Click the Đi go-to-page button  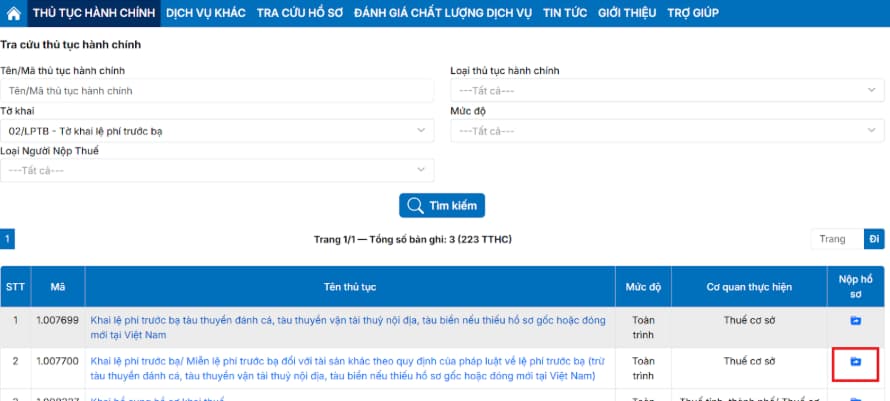click(874, 239)
